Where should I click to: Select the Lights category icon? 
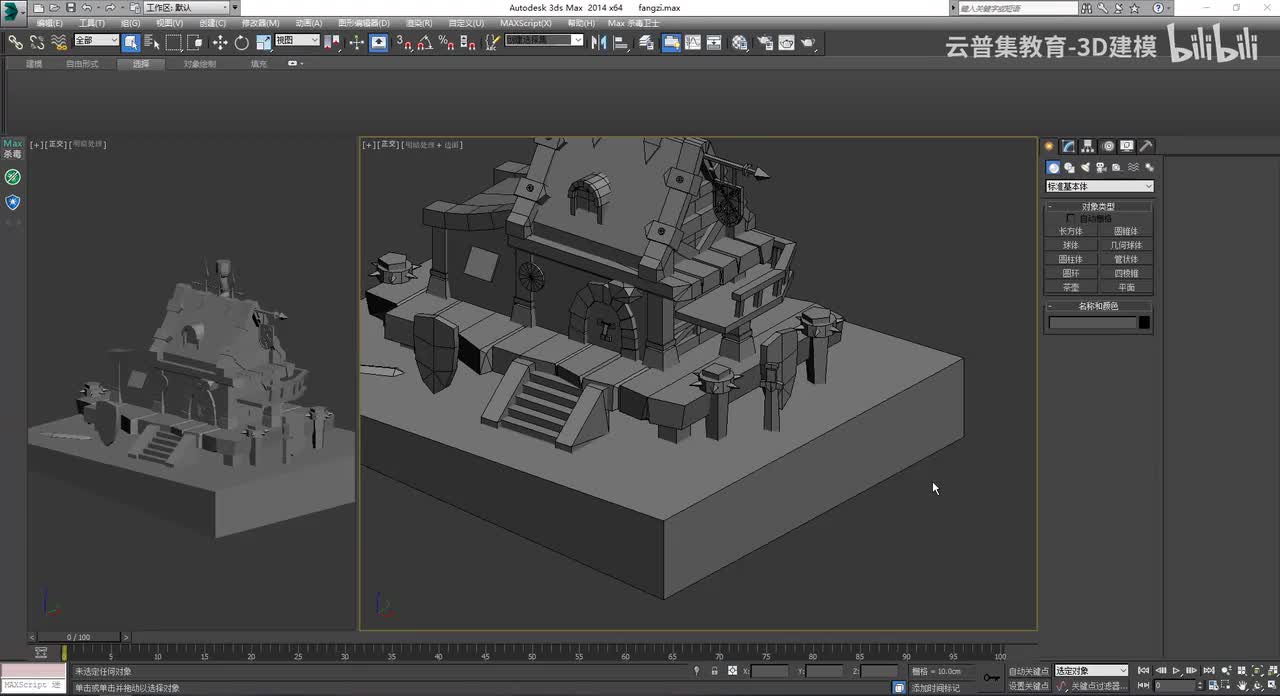pos(1085,167)
